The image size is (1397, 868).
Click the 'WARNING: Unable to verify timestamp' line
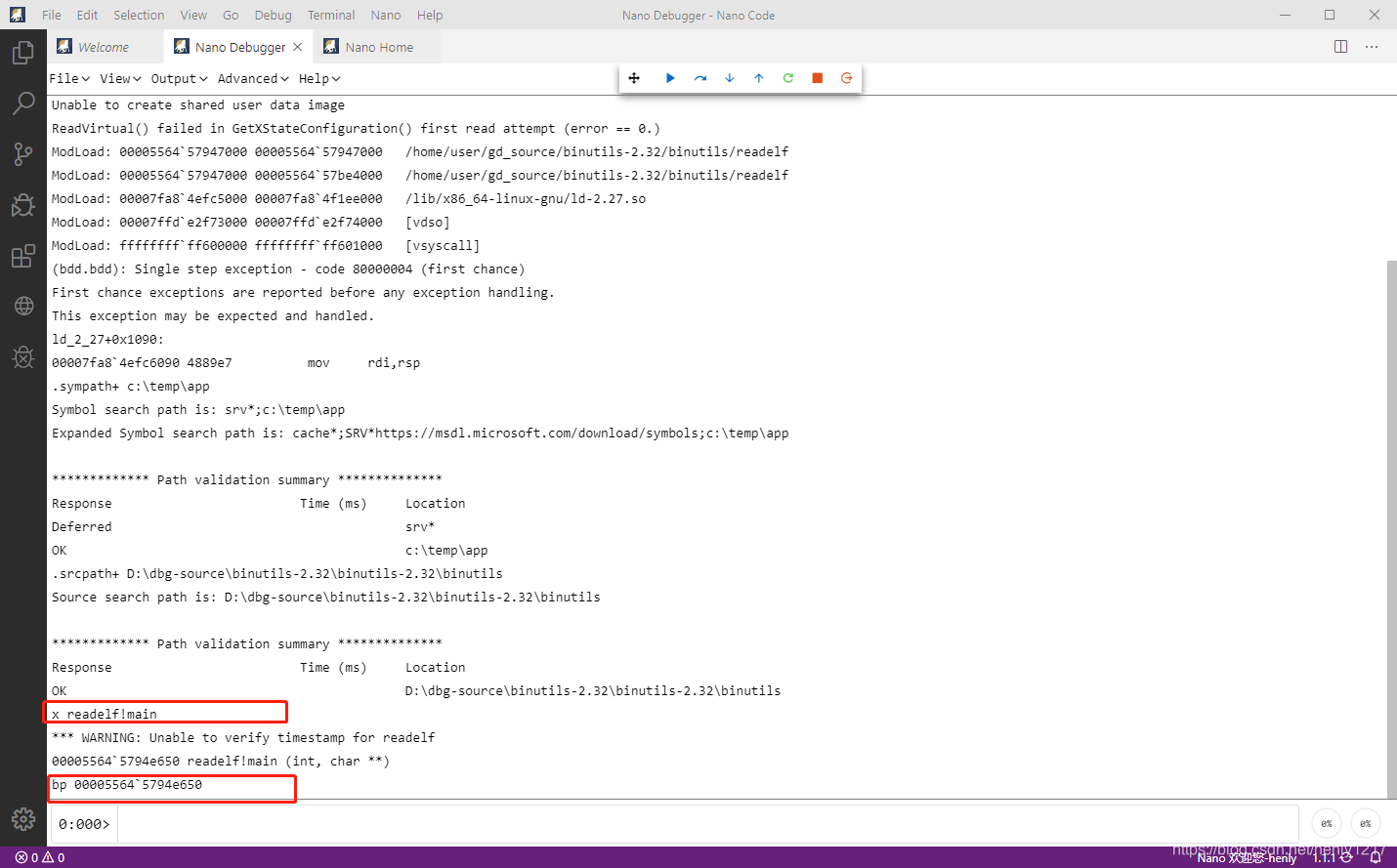coord(243,738)
